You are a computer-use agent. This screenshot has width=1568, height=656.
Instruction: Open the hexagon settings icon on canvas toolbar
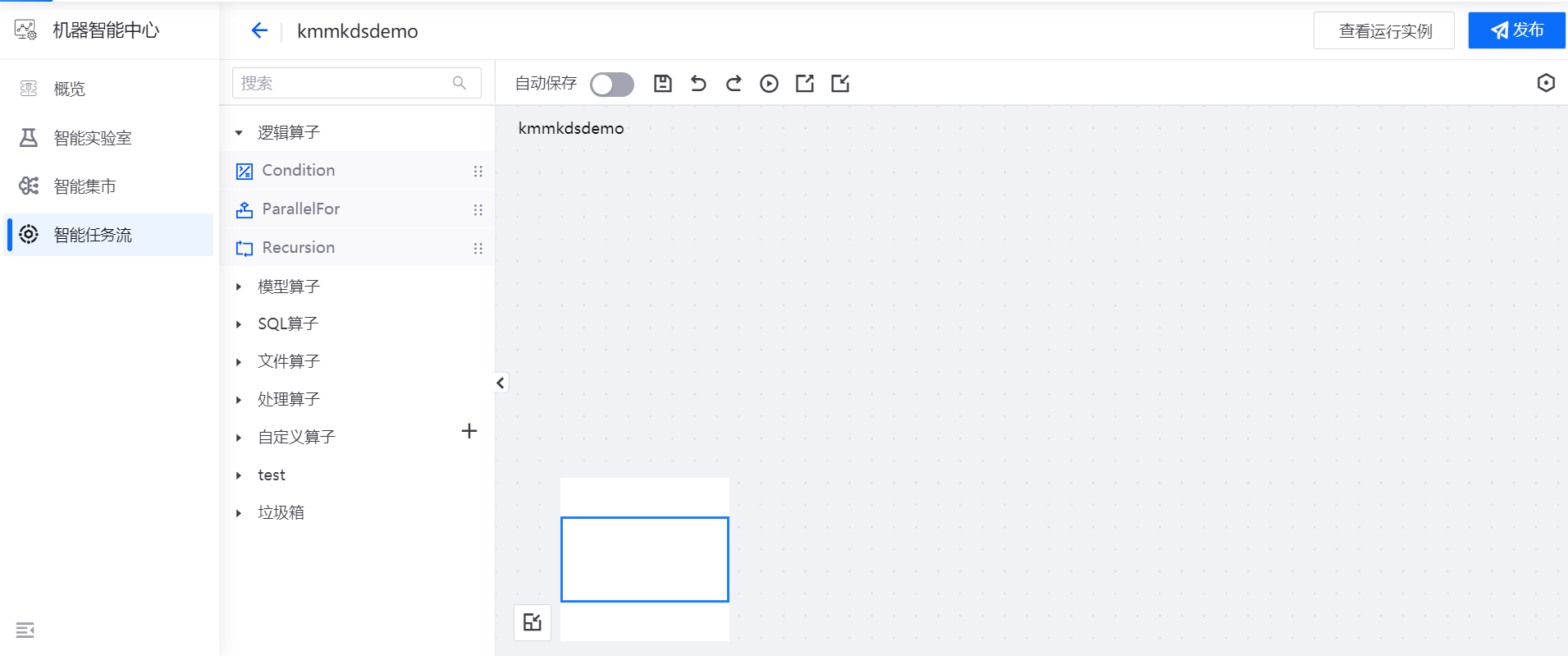(1546, 83)
